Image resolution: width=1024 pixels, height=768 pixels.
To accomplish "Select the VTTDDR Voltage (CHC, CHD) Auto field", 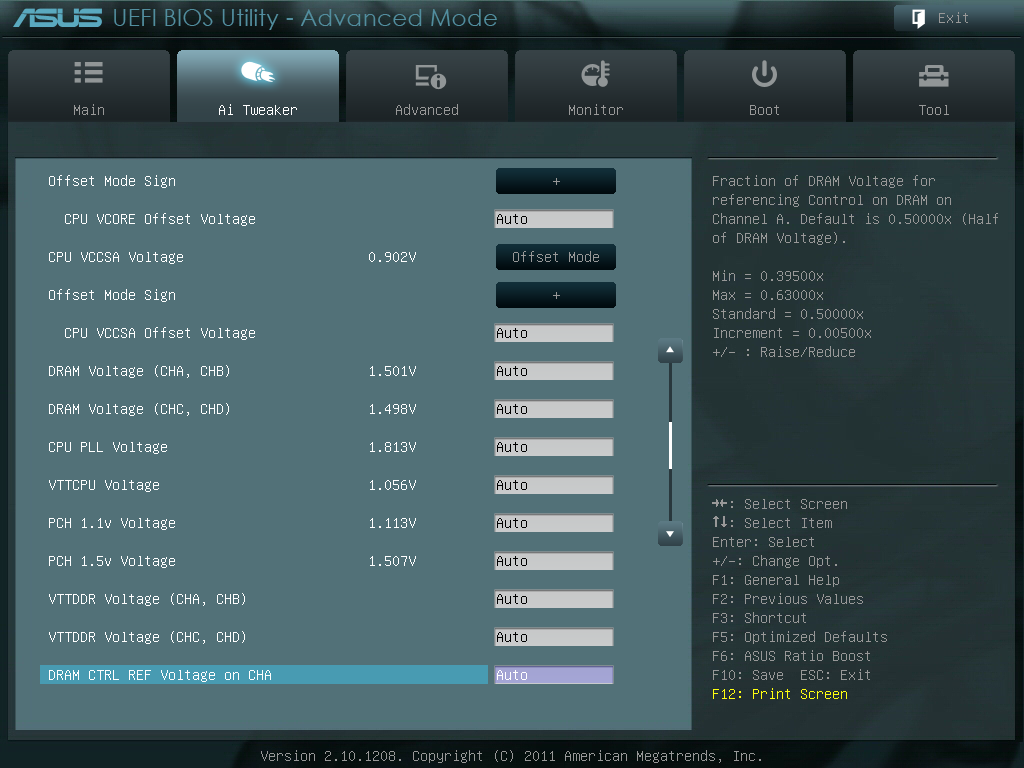I will (x=554, y=637).
